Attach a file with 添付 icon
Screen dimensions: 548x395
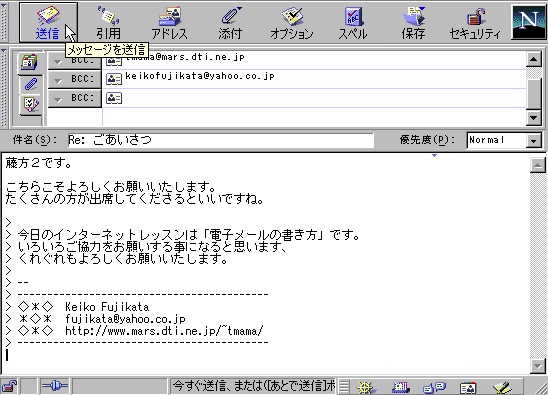click(x=230, y=22)
